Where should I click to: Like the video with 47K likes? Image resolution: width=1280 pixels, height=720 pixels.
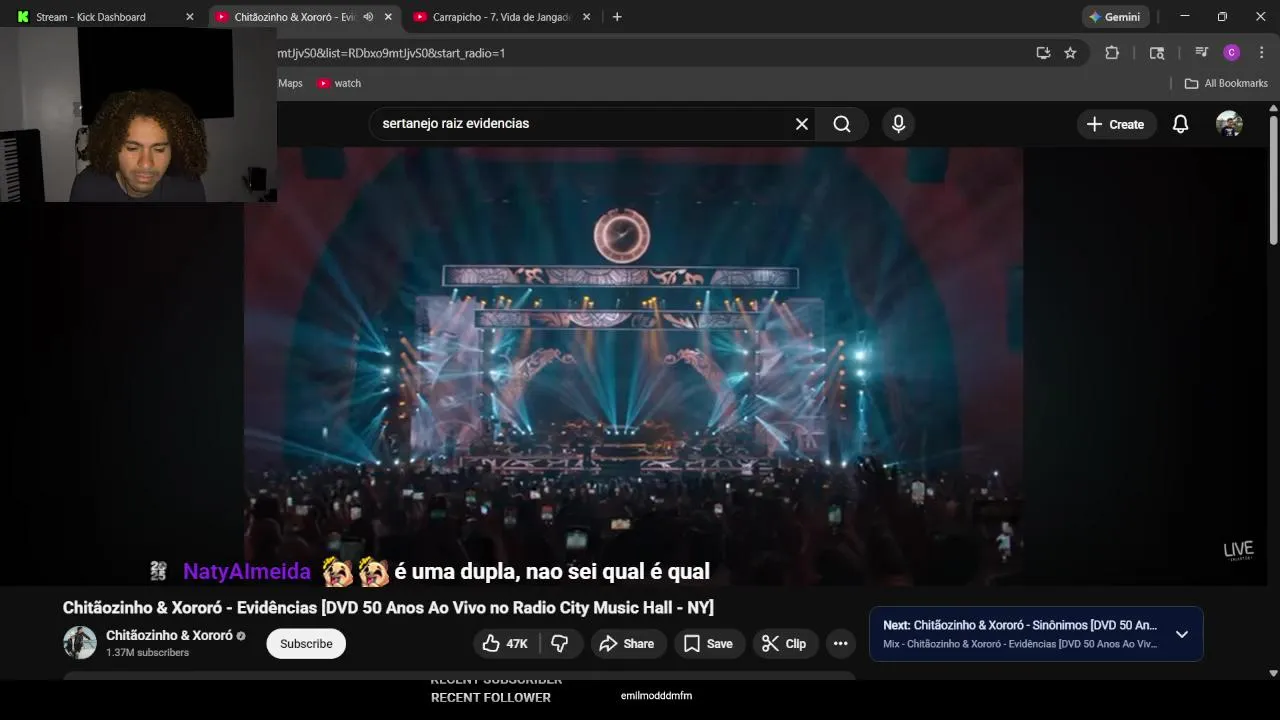[505, 644]
